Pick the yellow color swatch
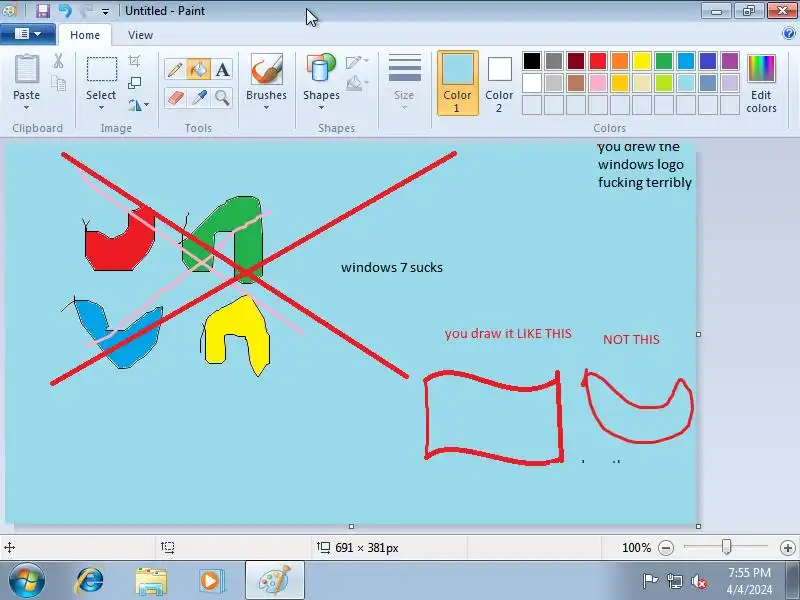800x600 pixels. (x=642, y=61)
